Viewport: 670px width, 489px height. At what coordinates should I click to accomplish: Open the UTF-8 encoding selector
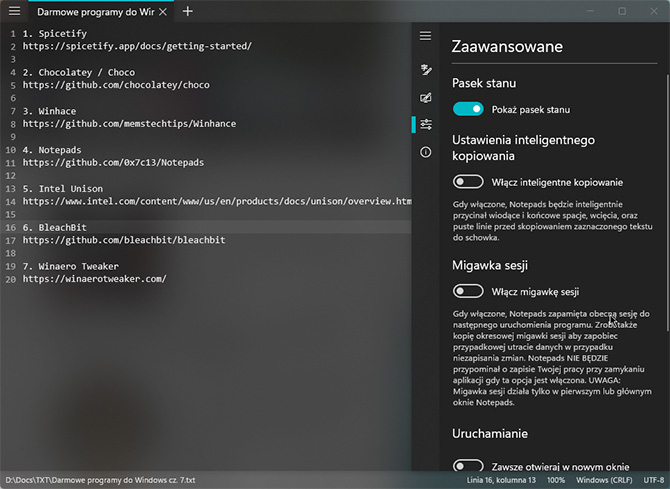[654, 480]
